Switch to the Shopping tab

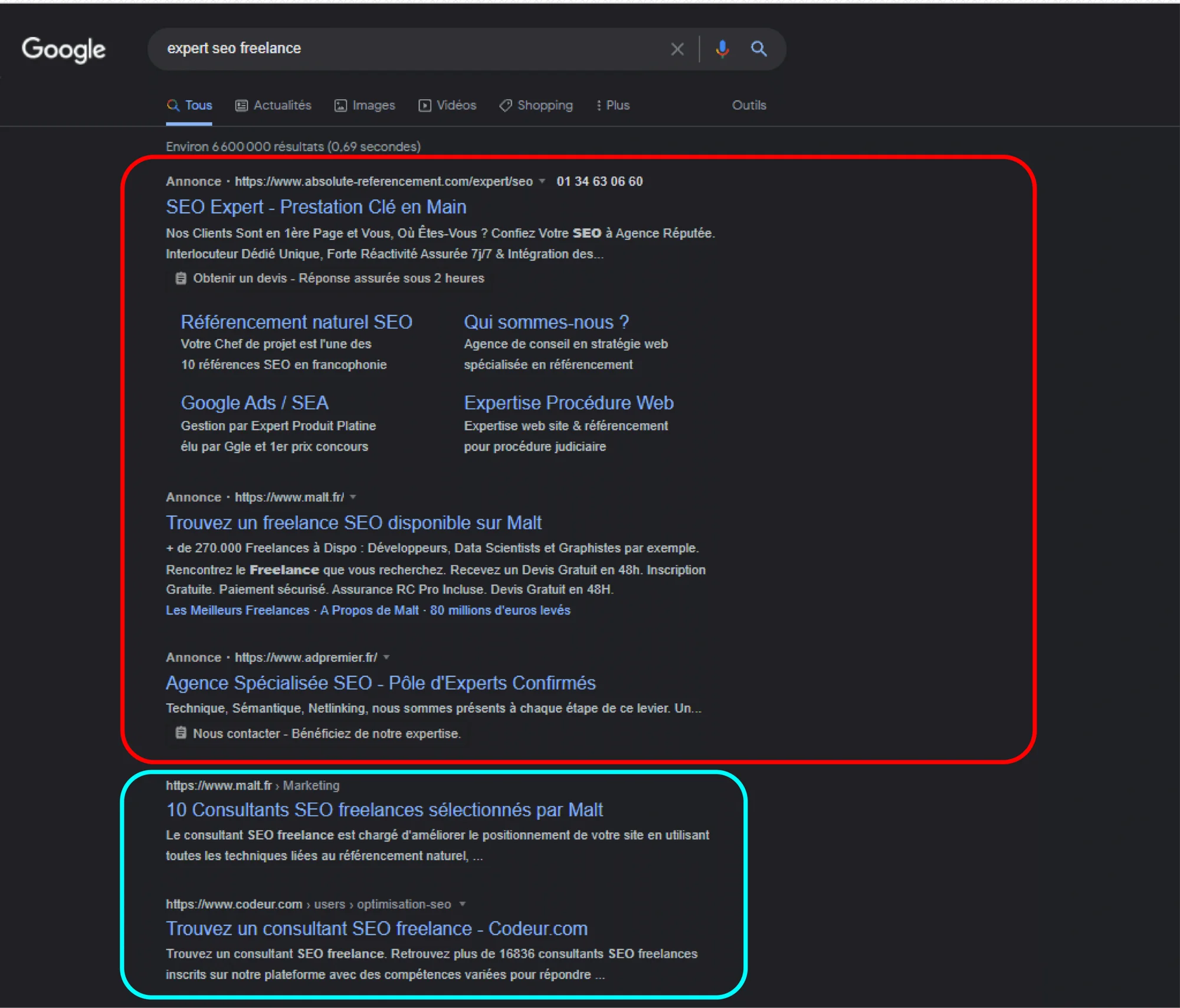coord(536,106)
